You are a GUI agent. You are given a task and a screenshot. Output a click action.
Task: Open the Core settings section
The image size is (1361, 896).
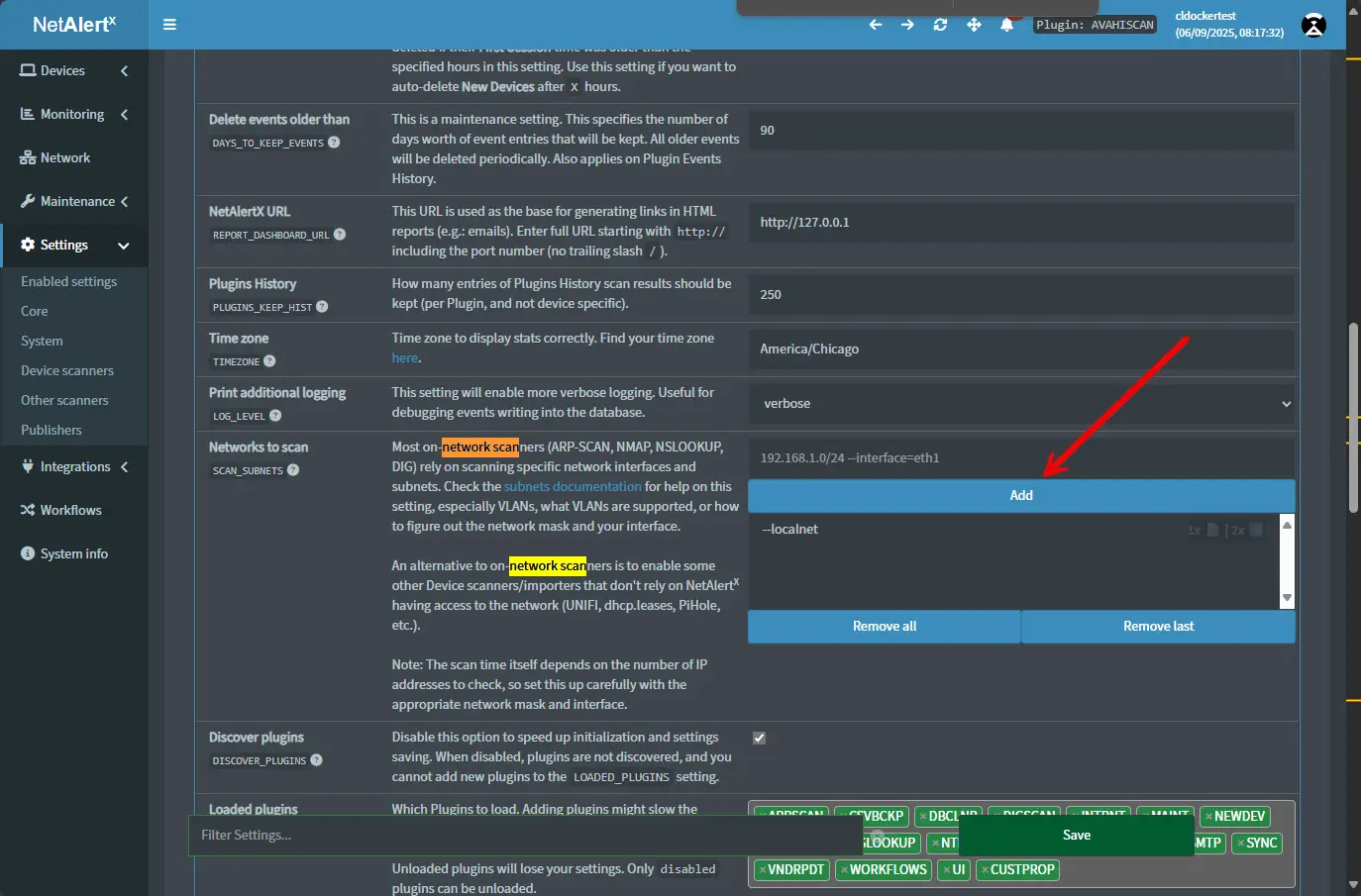click(35, 312)
